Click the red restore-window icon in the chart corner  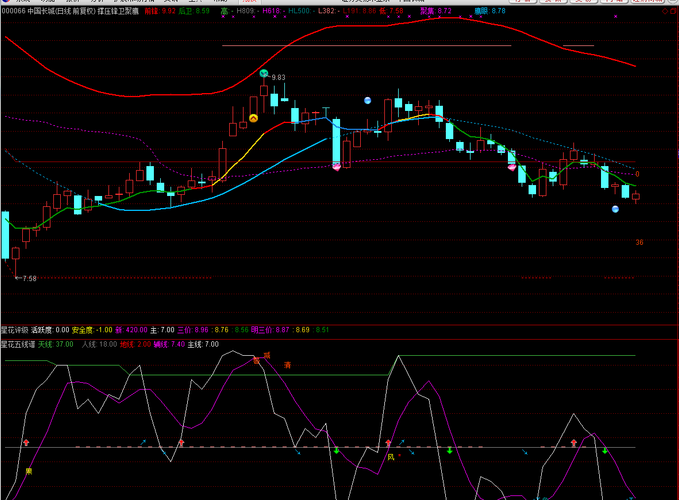coord(674,11)
